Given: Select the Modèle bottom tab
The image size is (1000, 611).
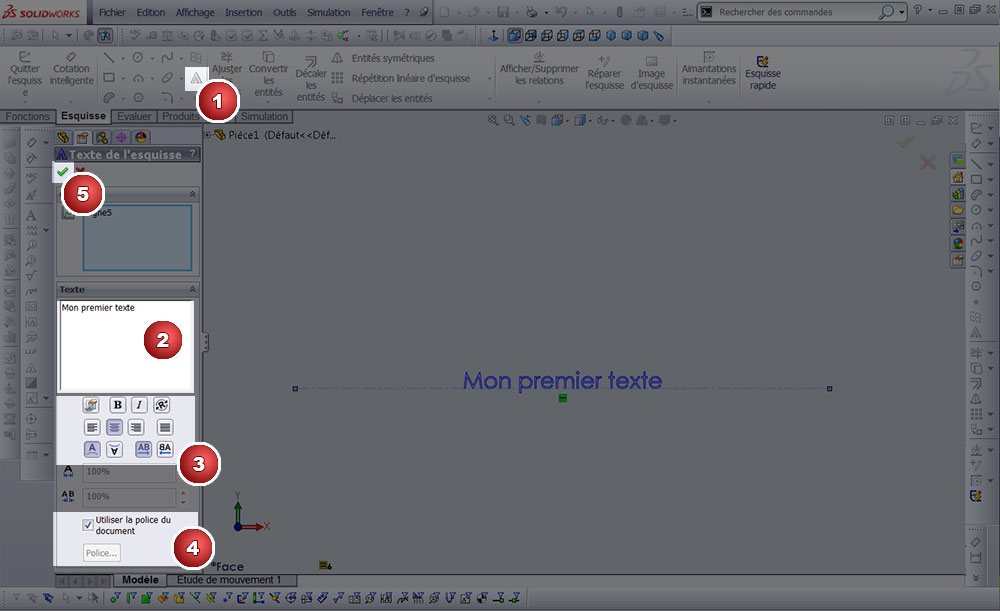Looking at the screenshot, I should coord(140,580).
